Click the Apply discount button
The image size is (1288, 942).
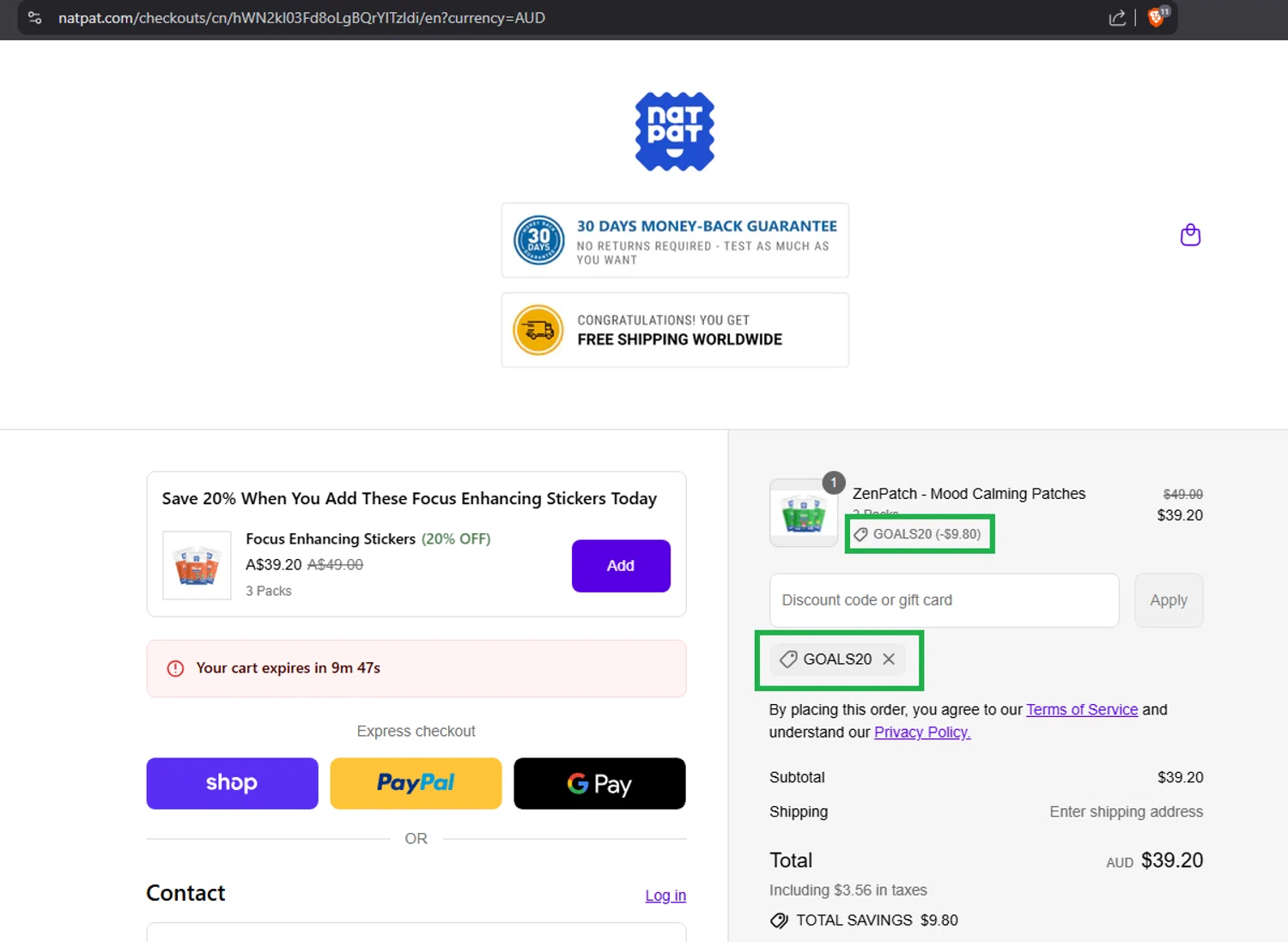point(1169,600)
